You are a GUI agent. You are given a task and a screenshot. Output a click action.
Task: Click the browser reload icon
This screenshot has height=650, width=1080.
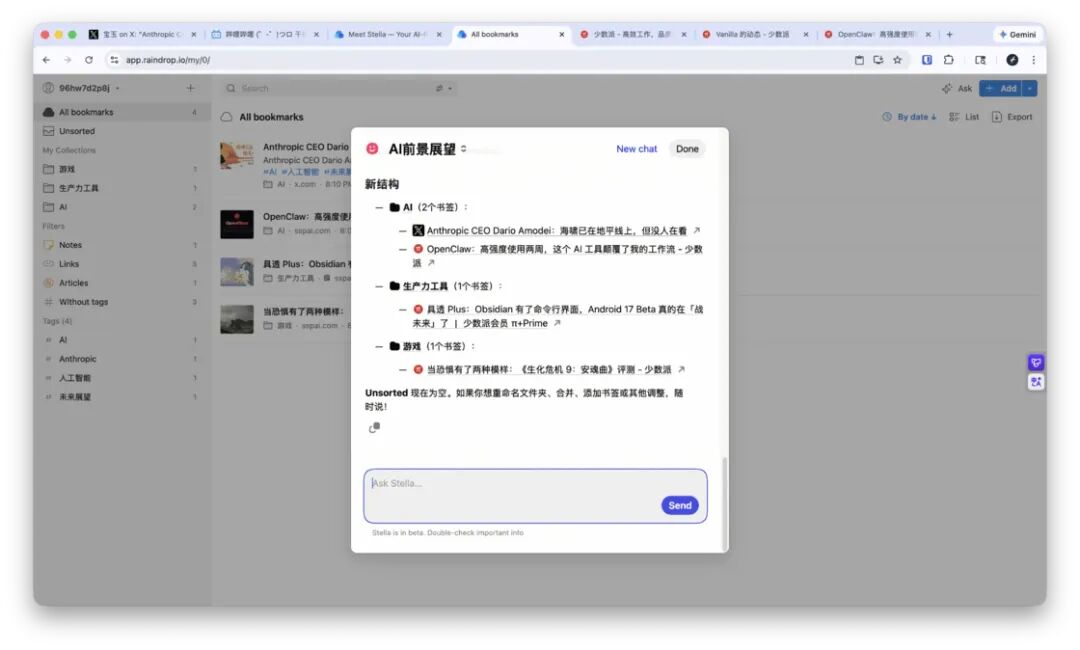(89, 60)
